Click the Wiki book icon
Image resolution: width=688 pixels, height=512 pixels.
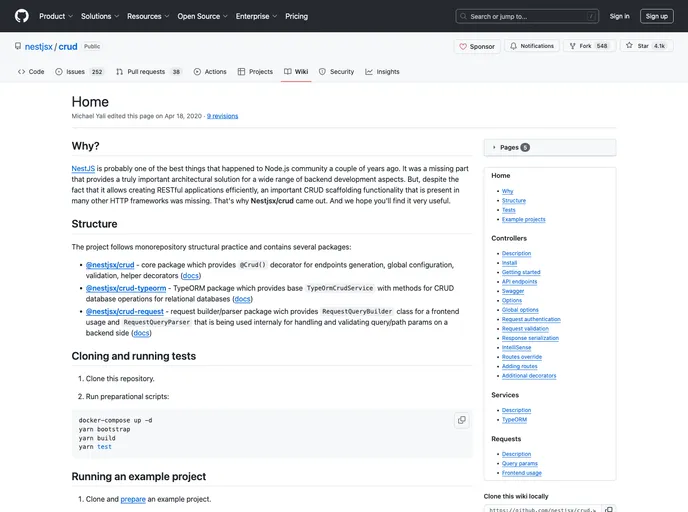[287, 72]
